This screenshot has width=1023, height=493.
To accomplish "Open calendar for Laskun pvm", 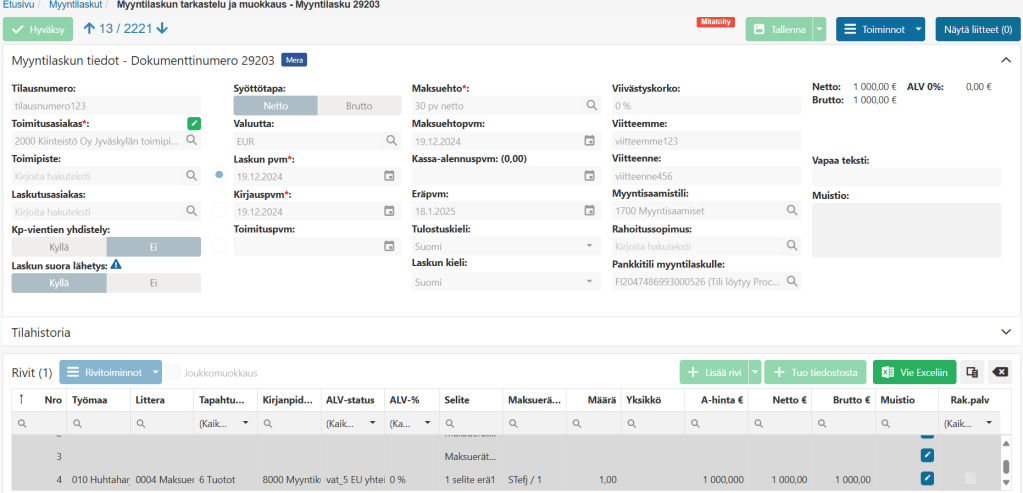I will [x=389, y=175].
